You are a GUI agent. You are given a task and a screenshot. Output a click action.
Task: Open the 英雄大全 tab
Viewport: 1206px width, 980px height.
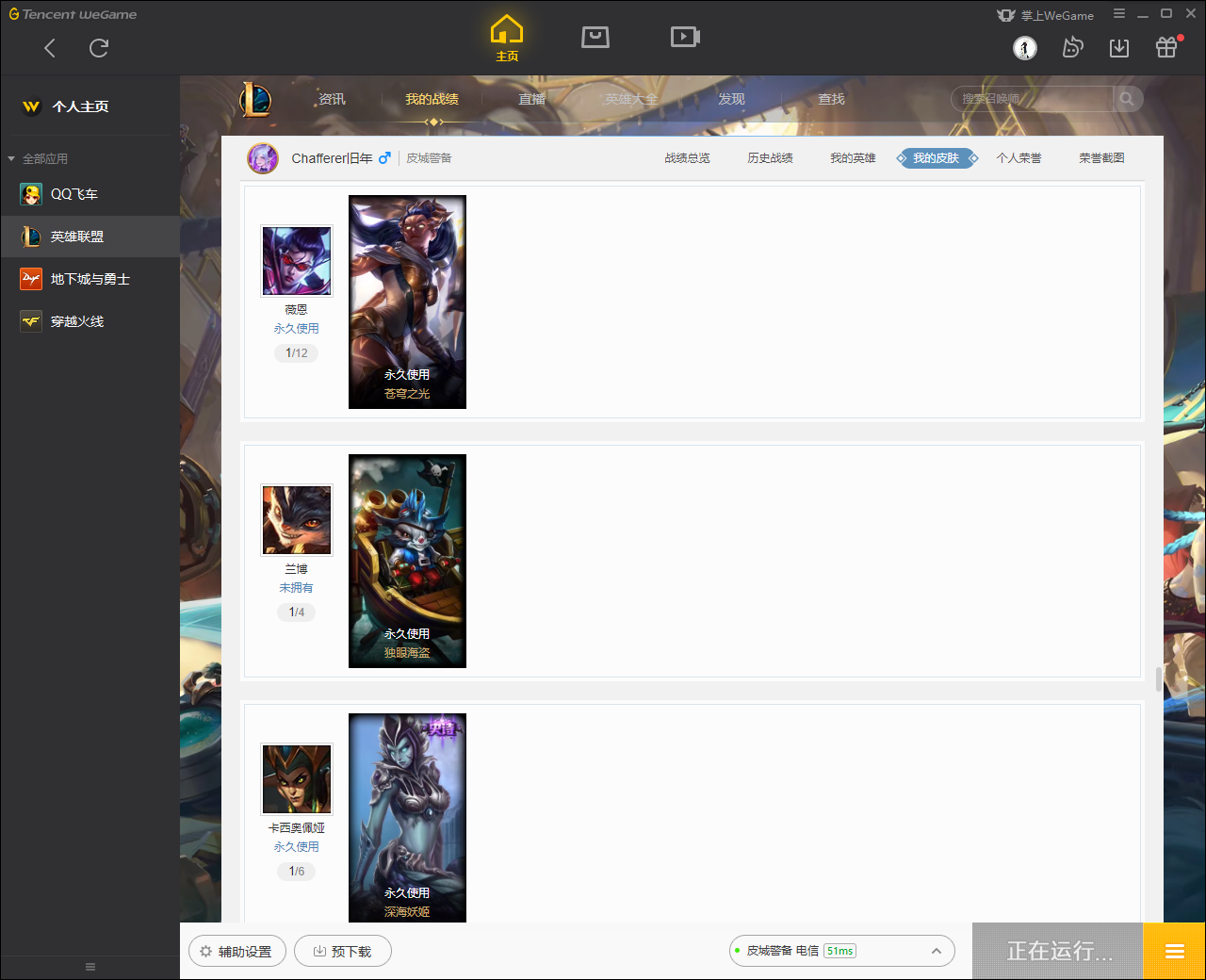[x=630, y=99]
